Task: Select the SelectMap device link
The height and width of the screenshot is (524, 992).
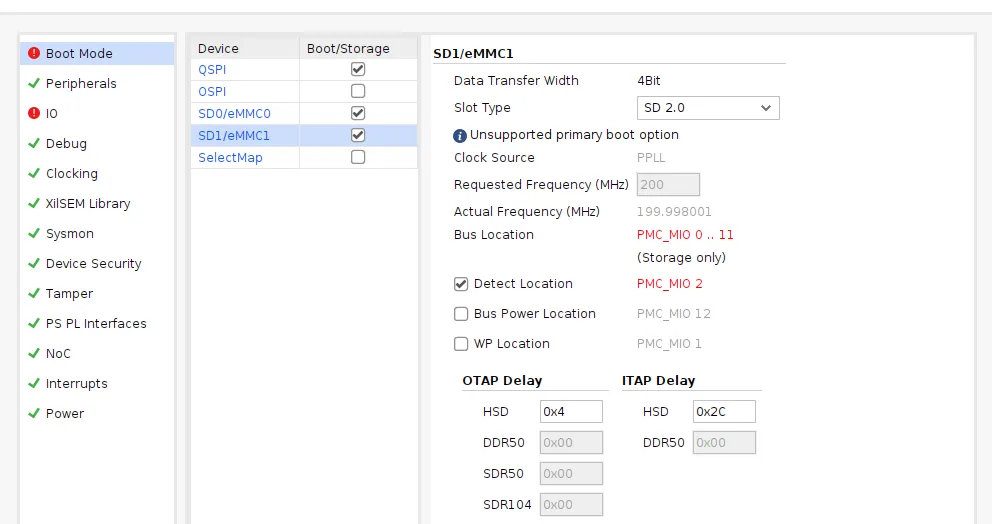Action: pos(230,158)
